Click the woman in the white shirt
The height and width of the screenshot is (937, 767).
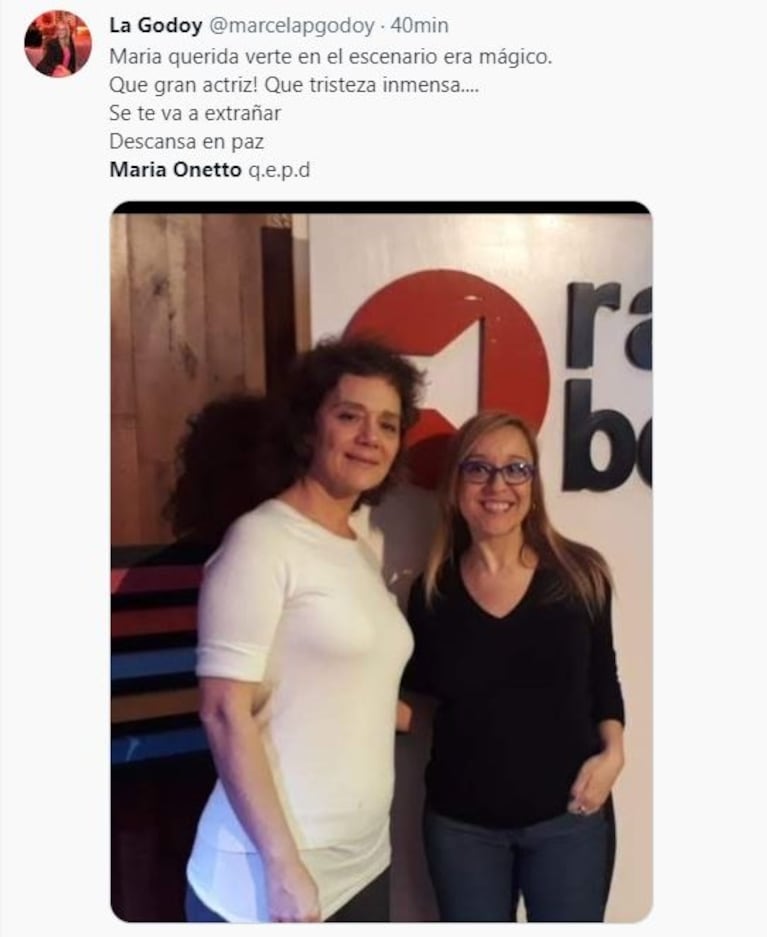coord(305,627)
